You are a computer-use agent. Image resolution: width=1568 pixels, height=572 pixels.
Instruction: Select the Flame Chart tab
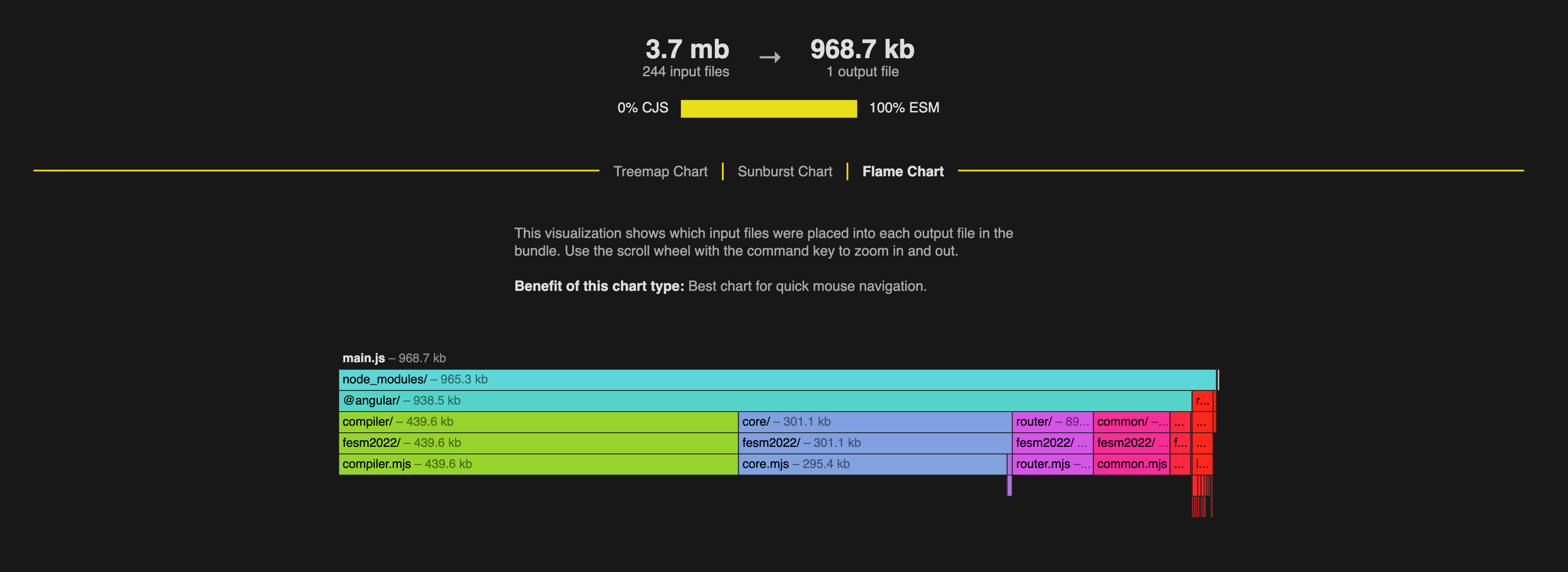pos(902,172)
